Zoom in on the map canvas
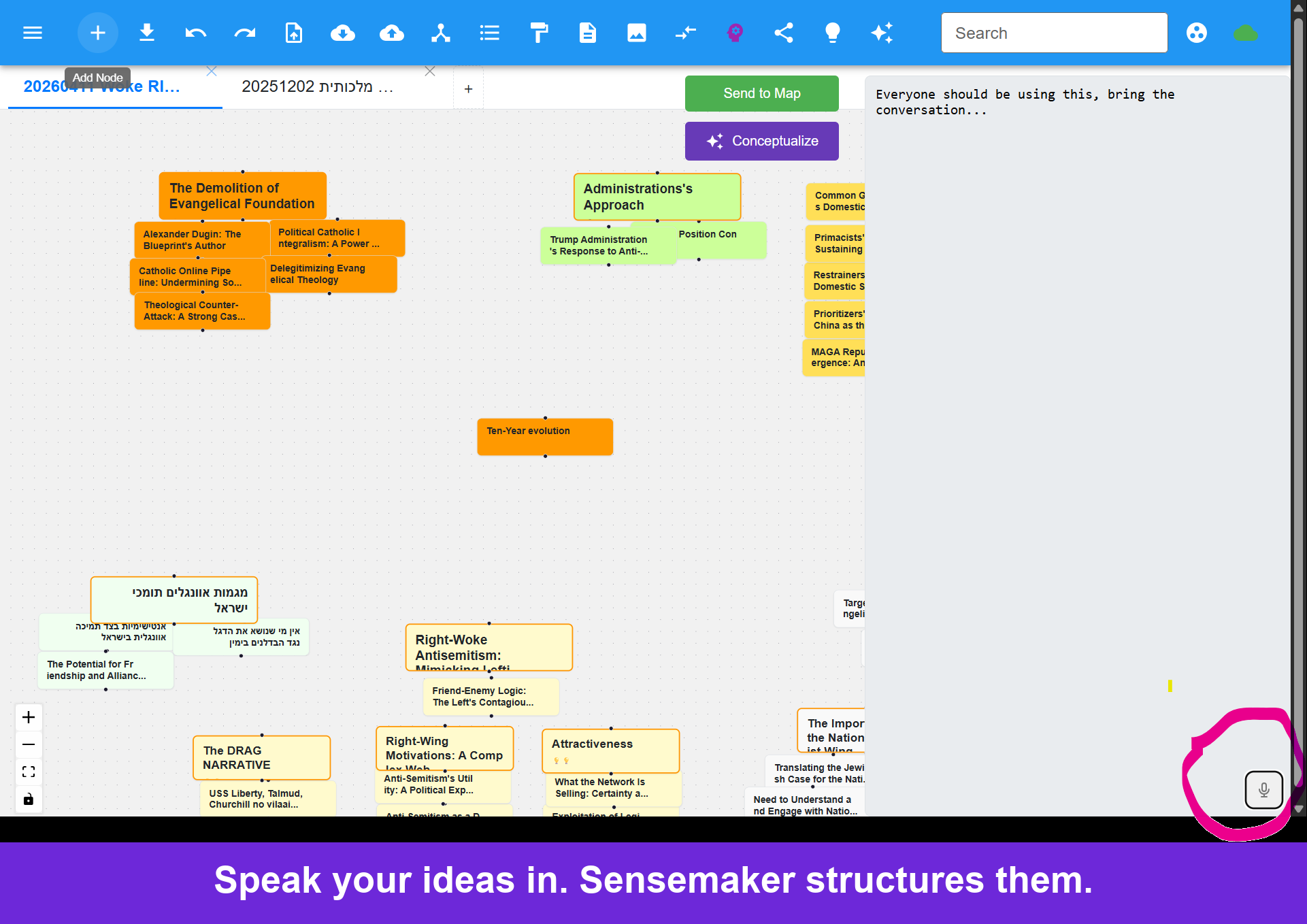The height and width of the screenshot is (924, 1307). tap(29, 717)
